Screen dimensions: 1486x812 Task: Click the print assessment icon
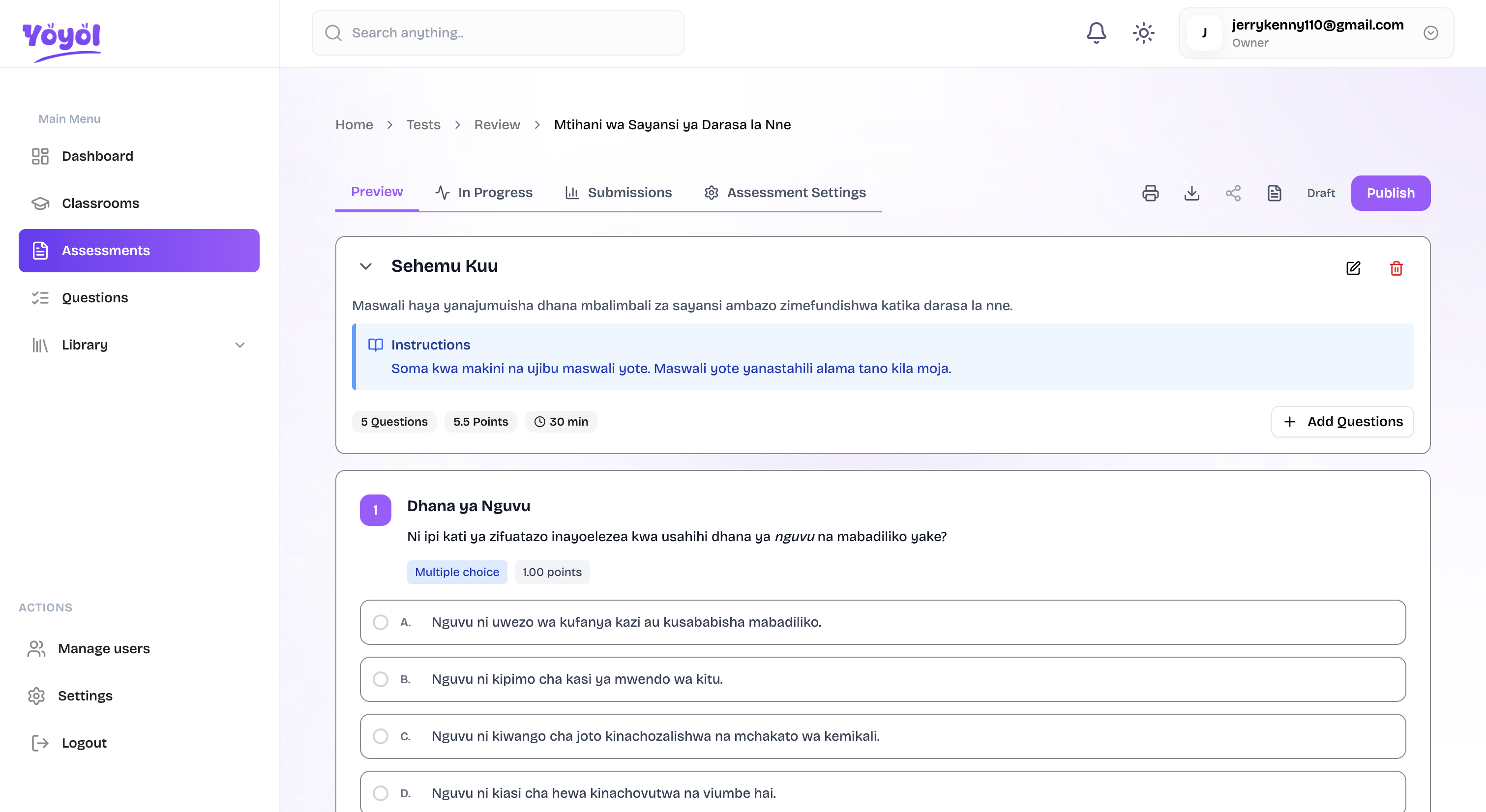1150,193
